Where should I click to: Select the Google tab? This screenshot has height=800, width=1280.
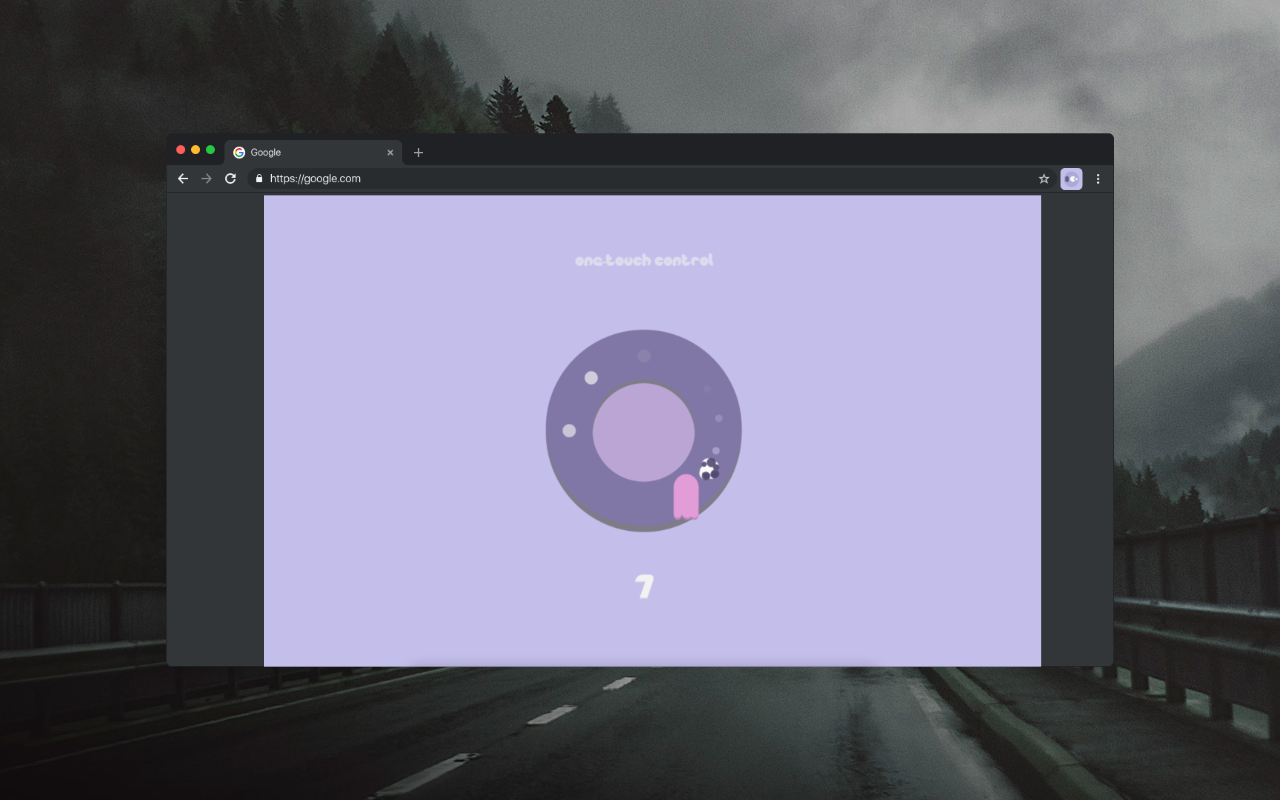[313, 153]
